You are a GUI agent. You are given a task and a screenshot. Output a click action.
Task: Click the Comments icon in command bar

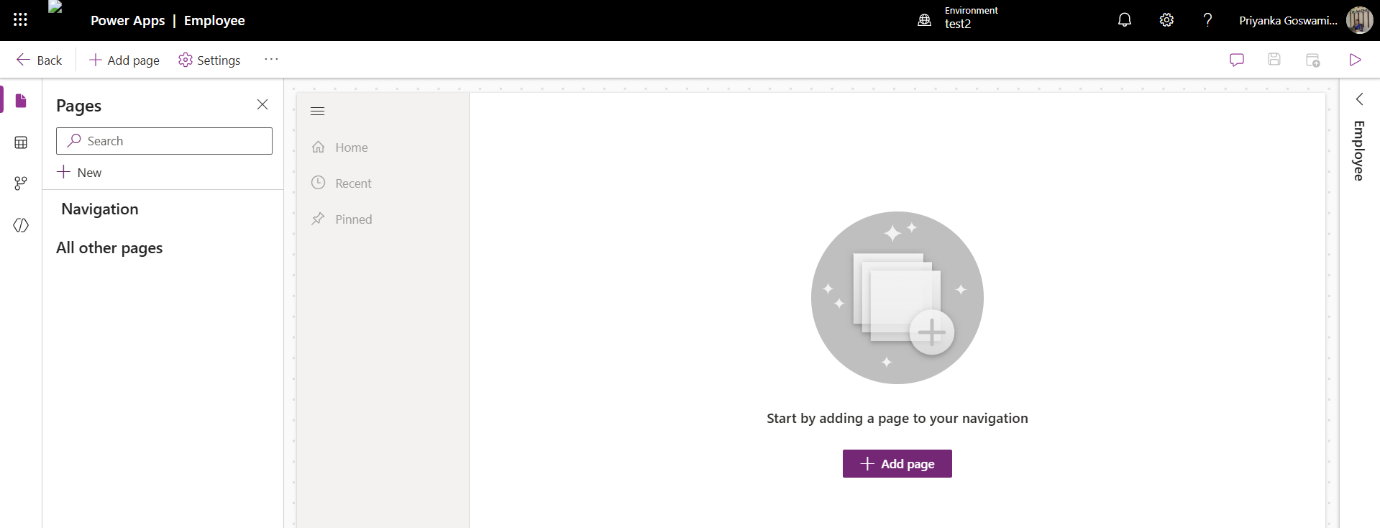tap(1237, 60)
